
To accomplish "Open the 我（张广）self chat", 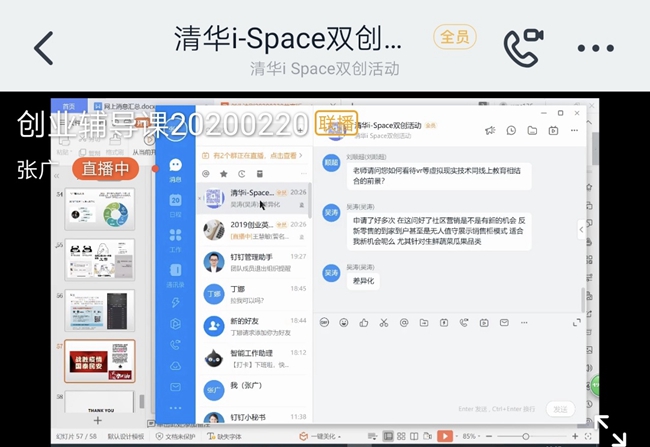I will (254, 390).
